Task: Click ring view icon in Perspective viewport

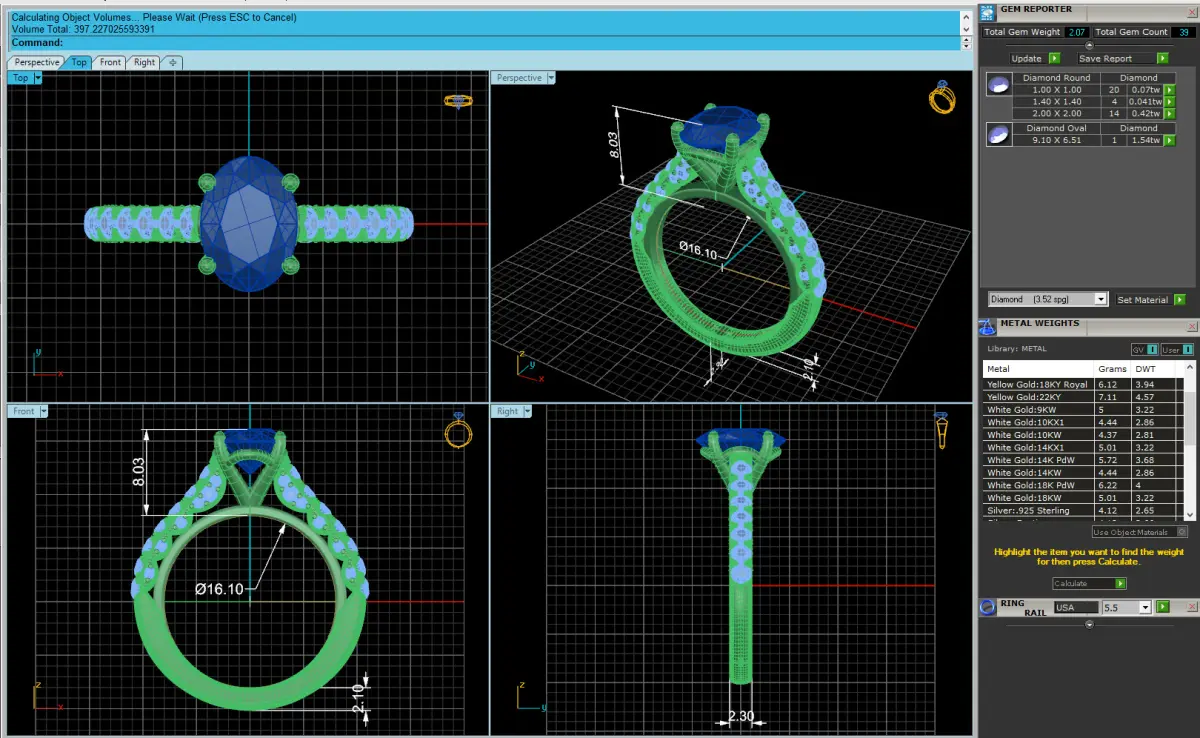Action: click(942, 97)
